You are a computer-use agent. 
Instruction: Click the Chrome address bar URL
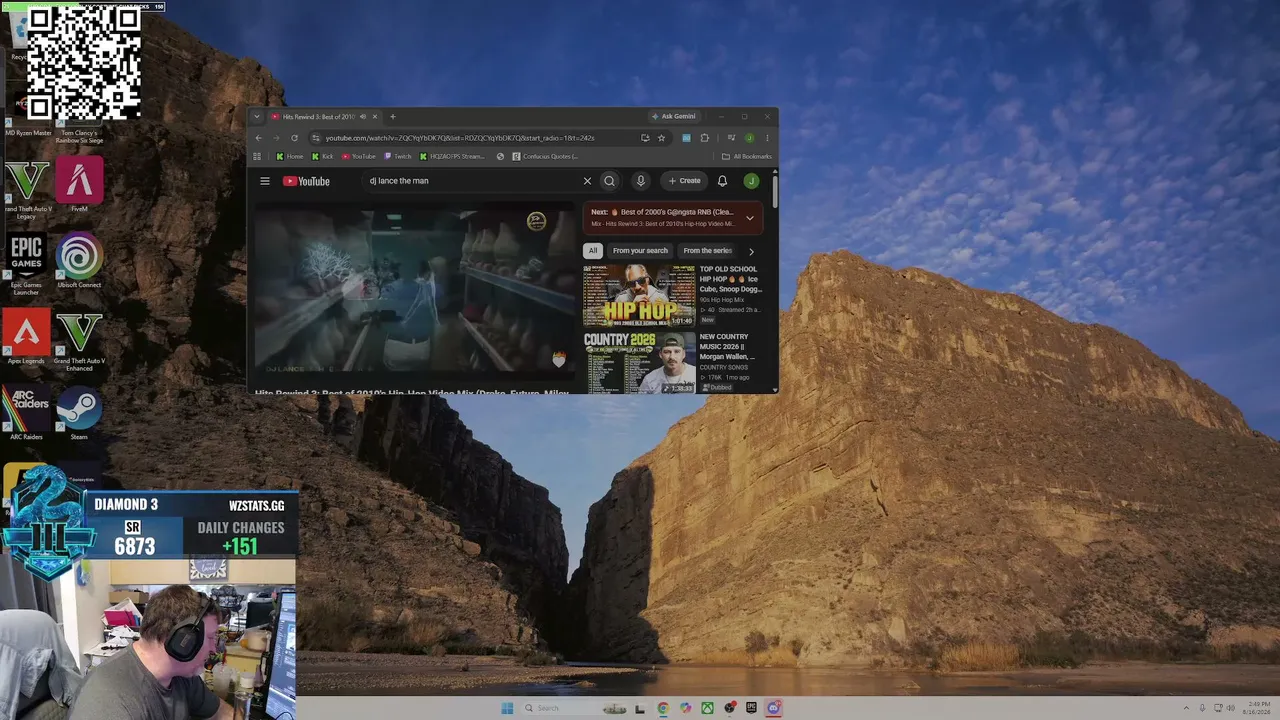tap(460, 138)
